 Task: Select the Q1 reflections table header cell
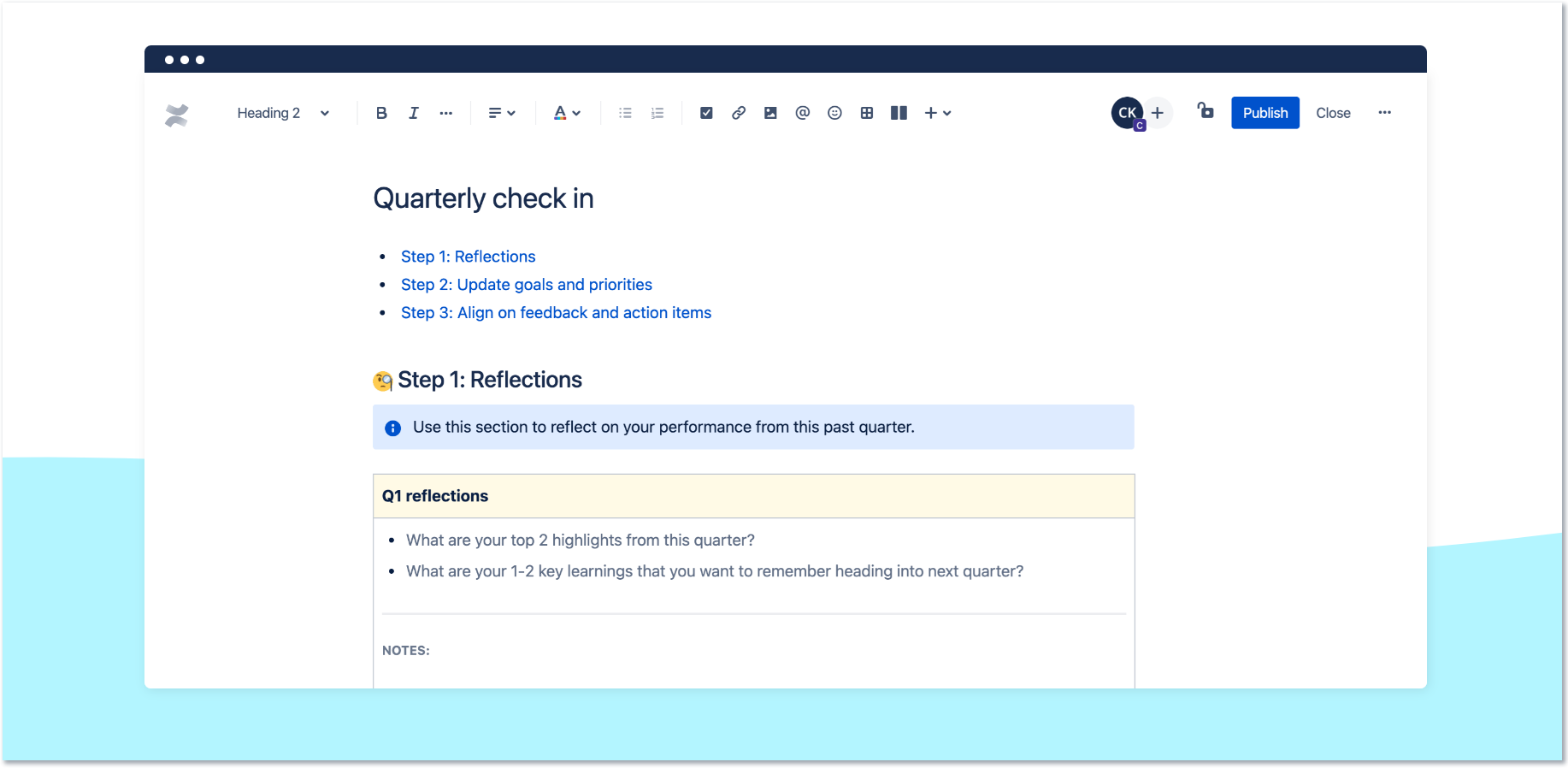point(754,496)
